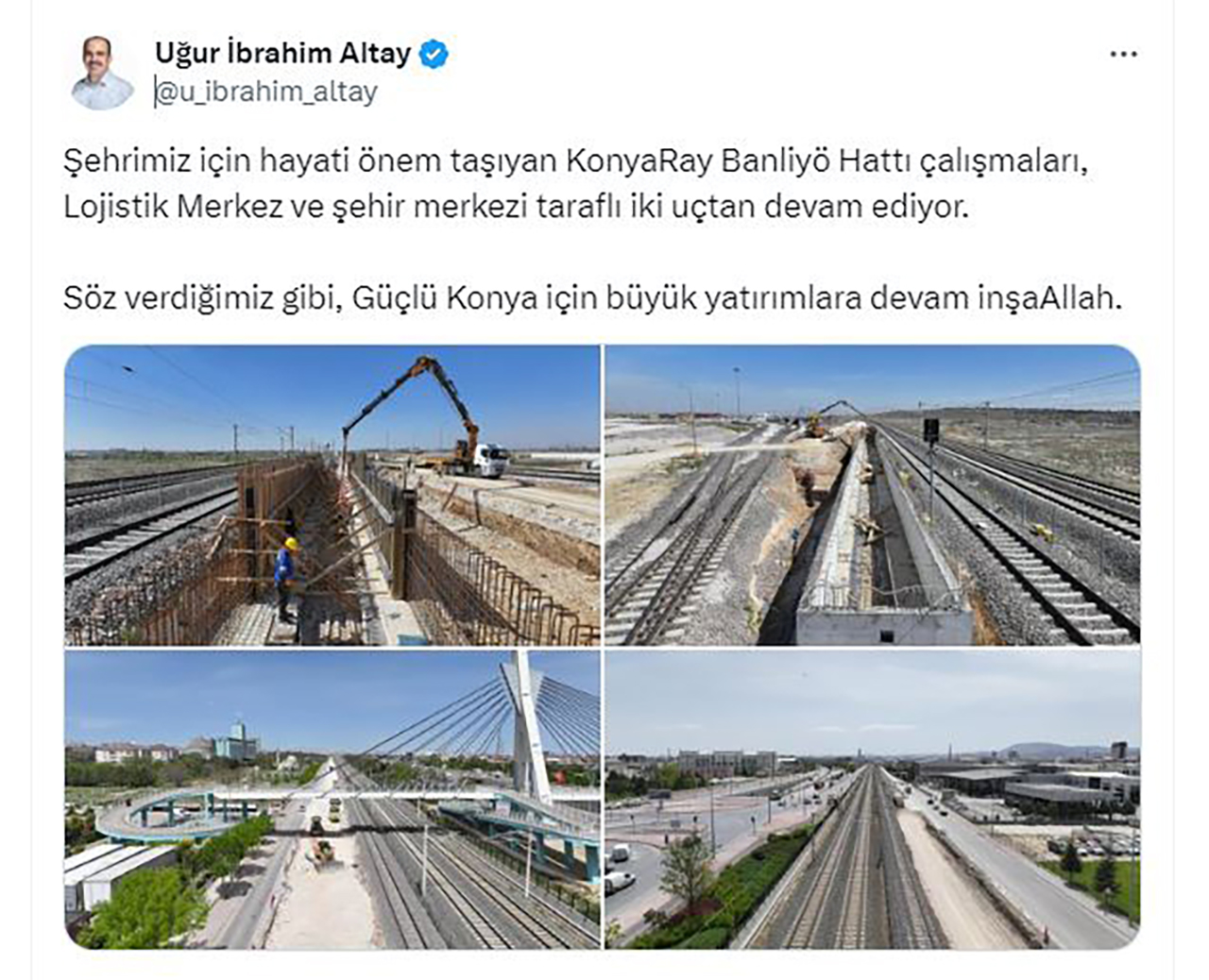Open the concrete pump crane construction photo
Image resolution: width=1209 pixels, height=980 pixels.
point(332,495)
